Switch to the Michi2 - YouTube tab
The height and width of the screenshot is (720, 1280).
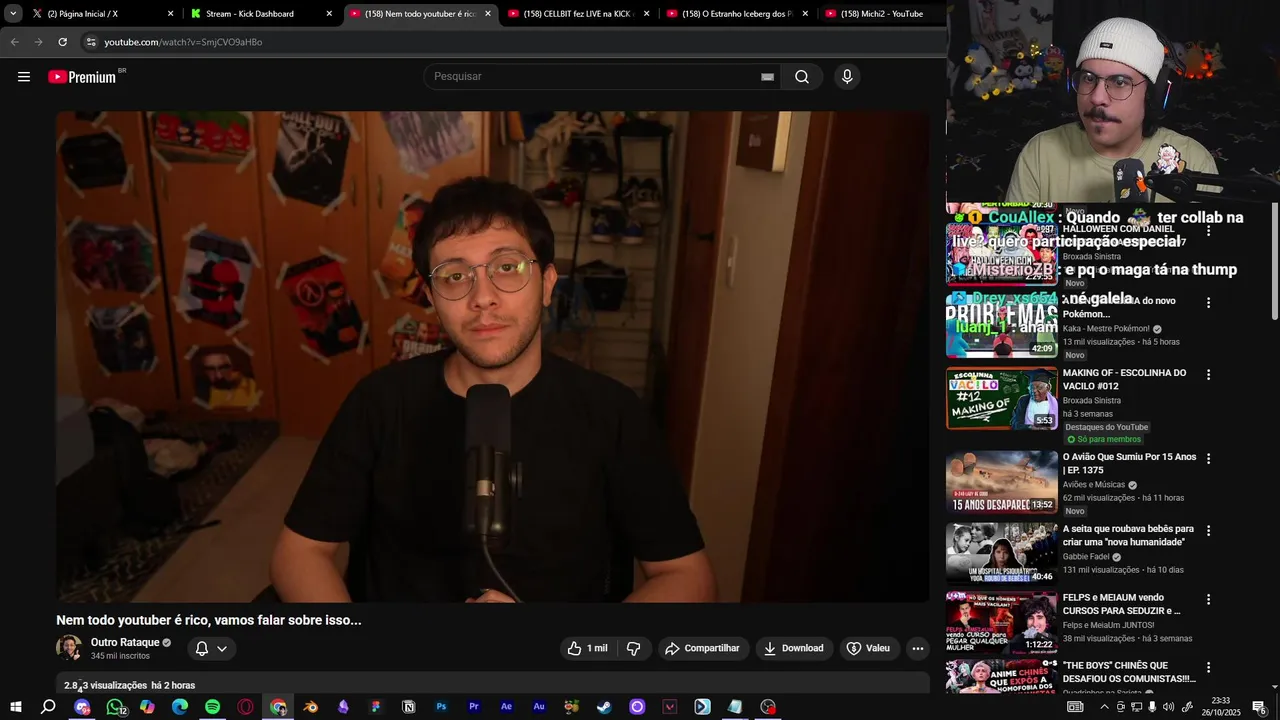click(880, 14)
